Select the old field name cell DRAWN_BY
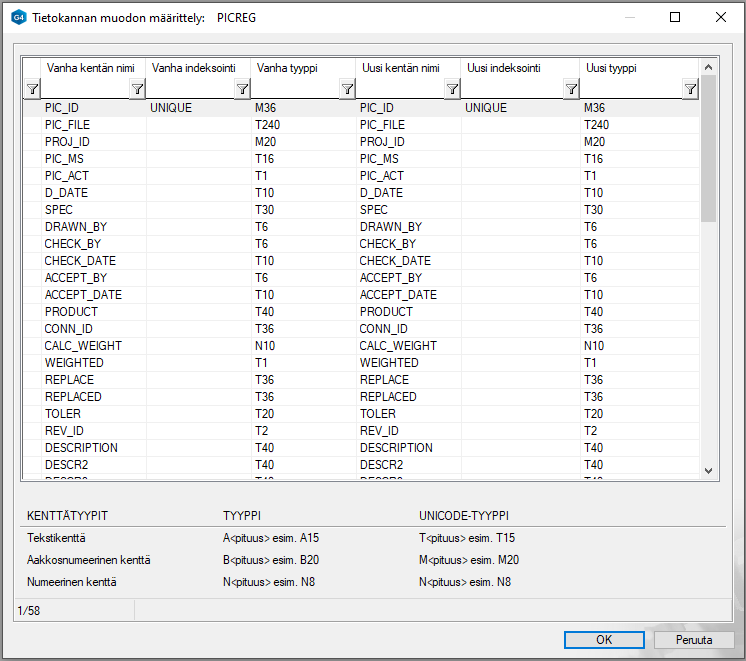746x661 pixels. click(75, 227)
